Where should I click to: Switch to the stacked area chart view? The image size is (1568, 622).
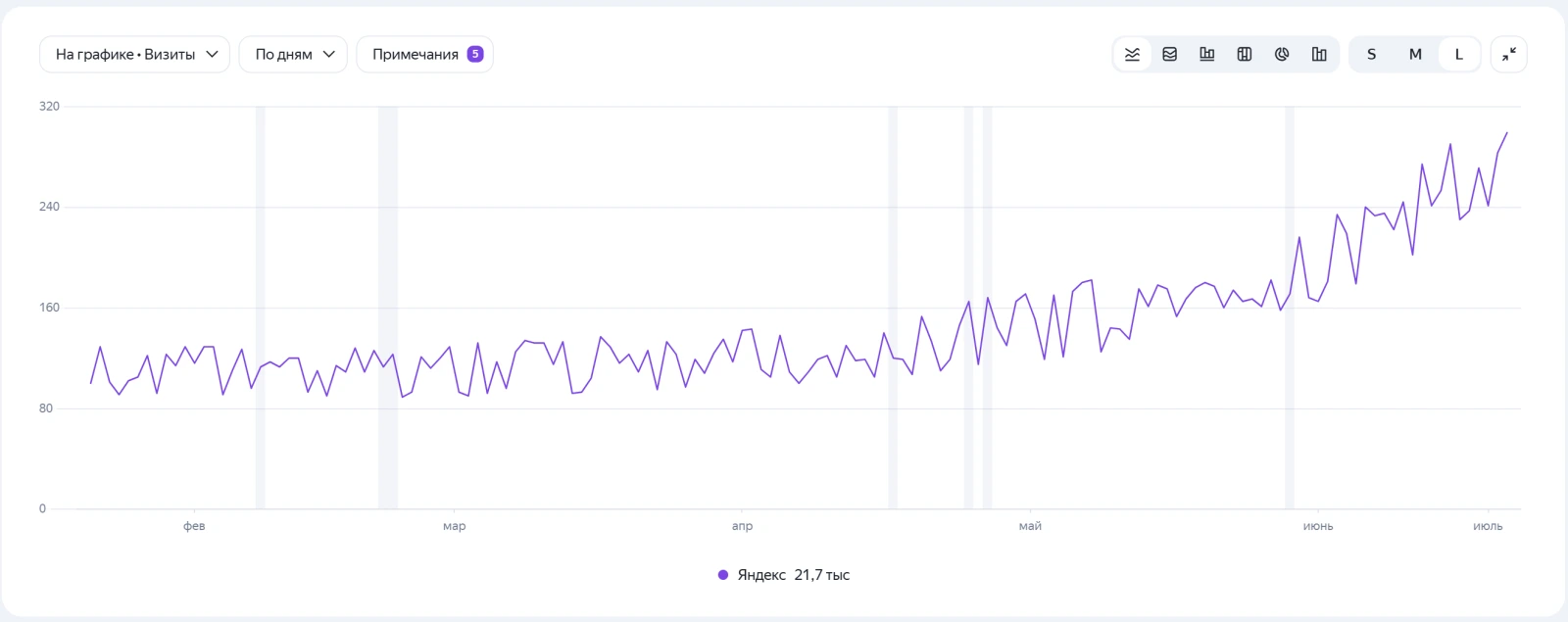point(1169,54)
